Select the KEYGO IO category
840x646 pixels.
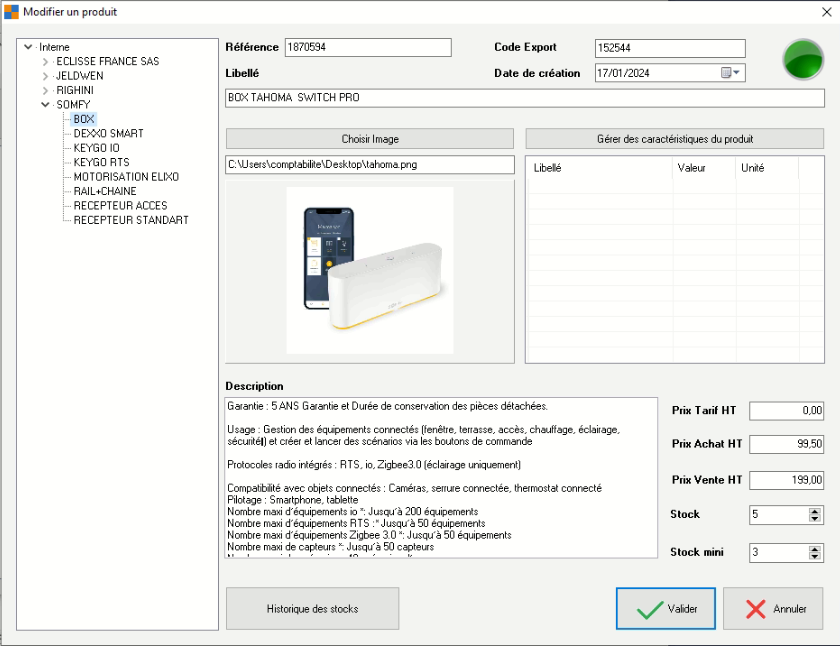(x=96, y=148)
